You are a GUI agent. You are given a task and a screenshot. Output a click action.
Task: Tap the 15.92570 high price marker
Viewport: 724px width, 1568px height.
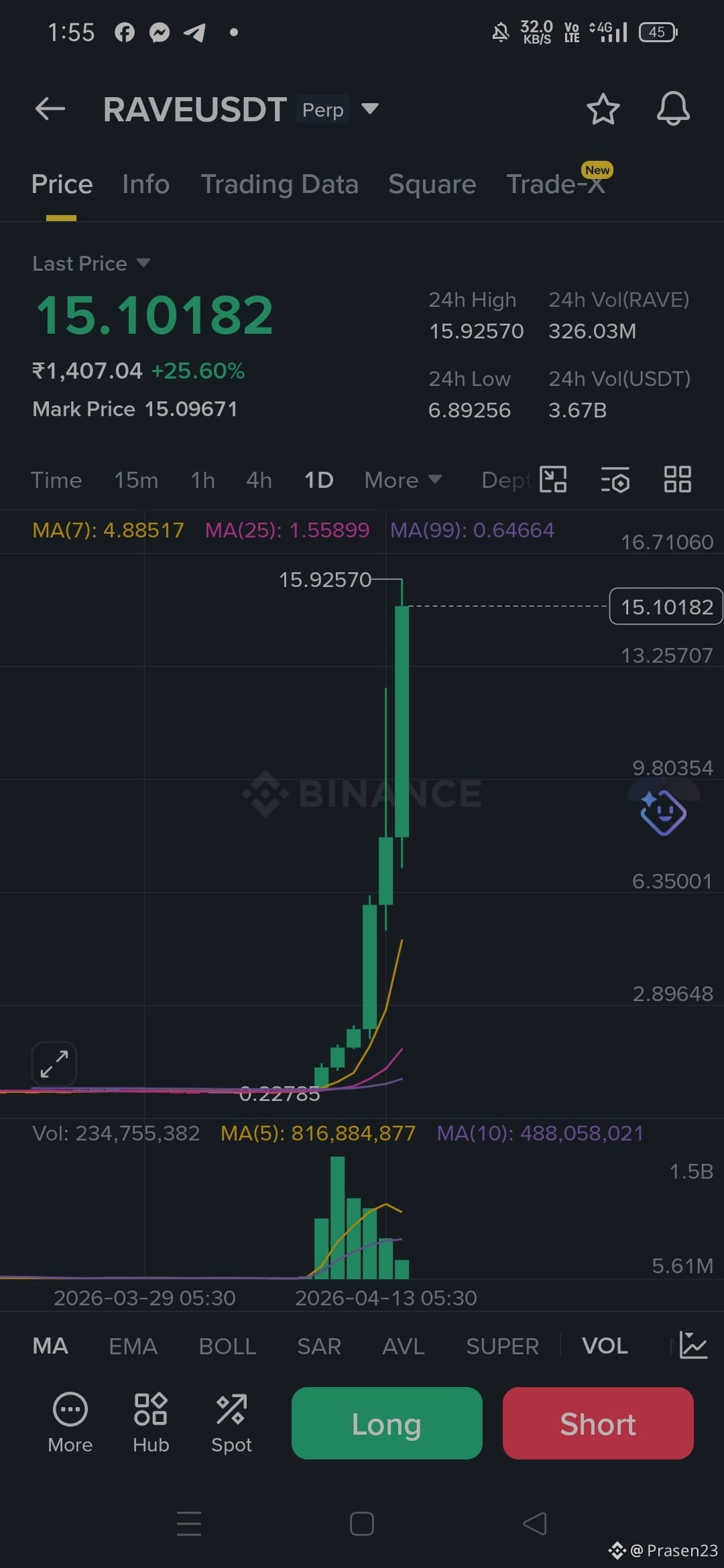[x=325, y=580]
